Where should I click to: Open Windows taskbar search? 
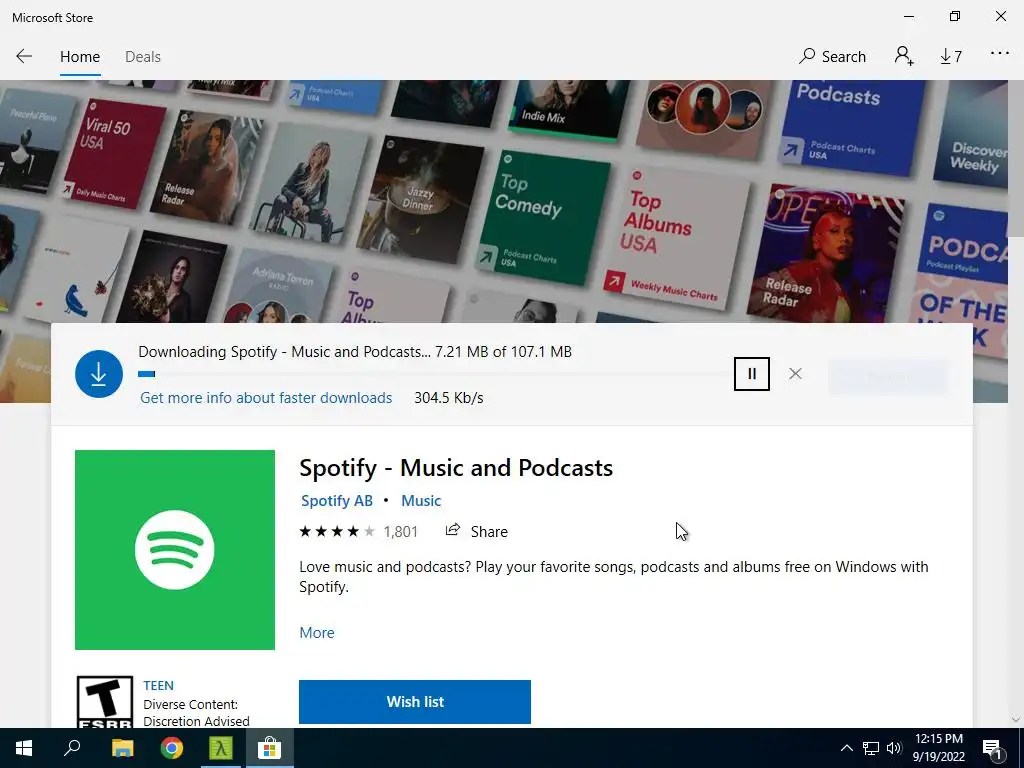[72, 748]
